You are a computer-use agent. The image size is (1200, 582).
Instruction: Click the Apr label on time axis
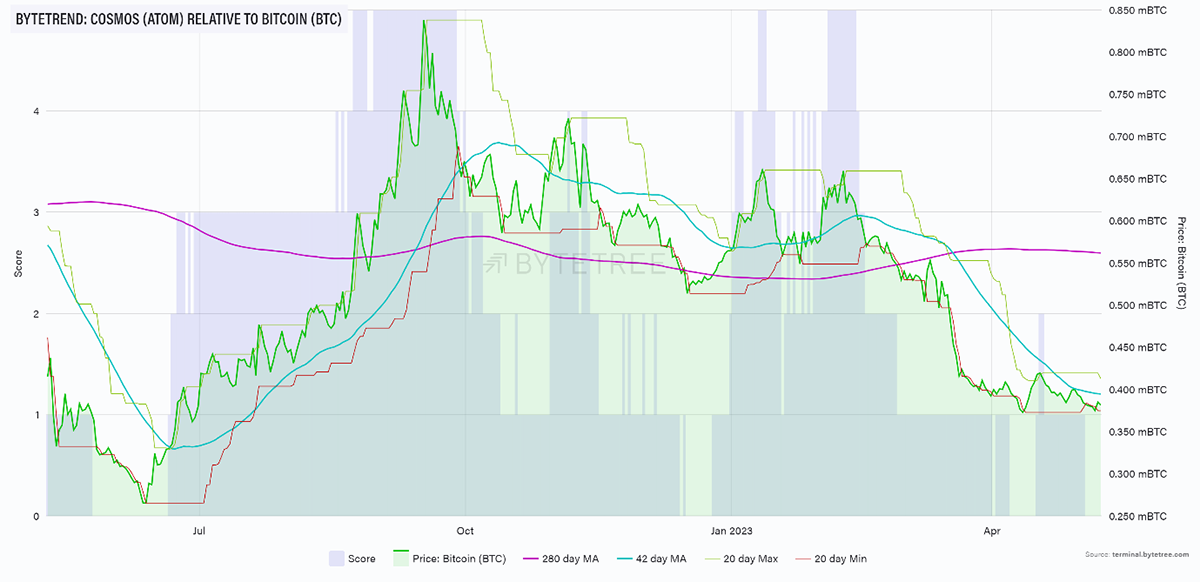(x=992, y=531)
